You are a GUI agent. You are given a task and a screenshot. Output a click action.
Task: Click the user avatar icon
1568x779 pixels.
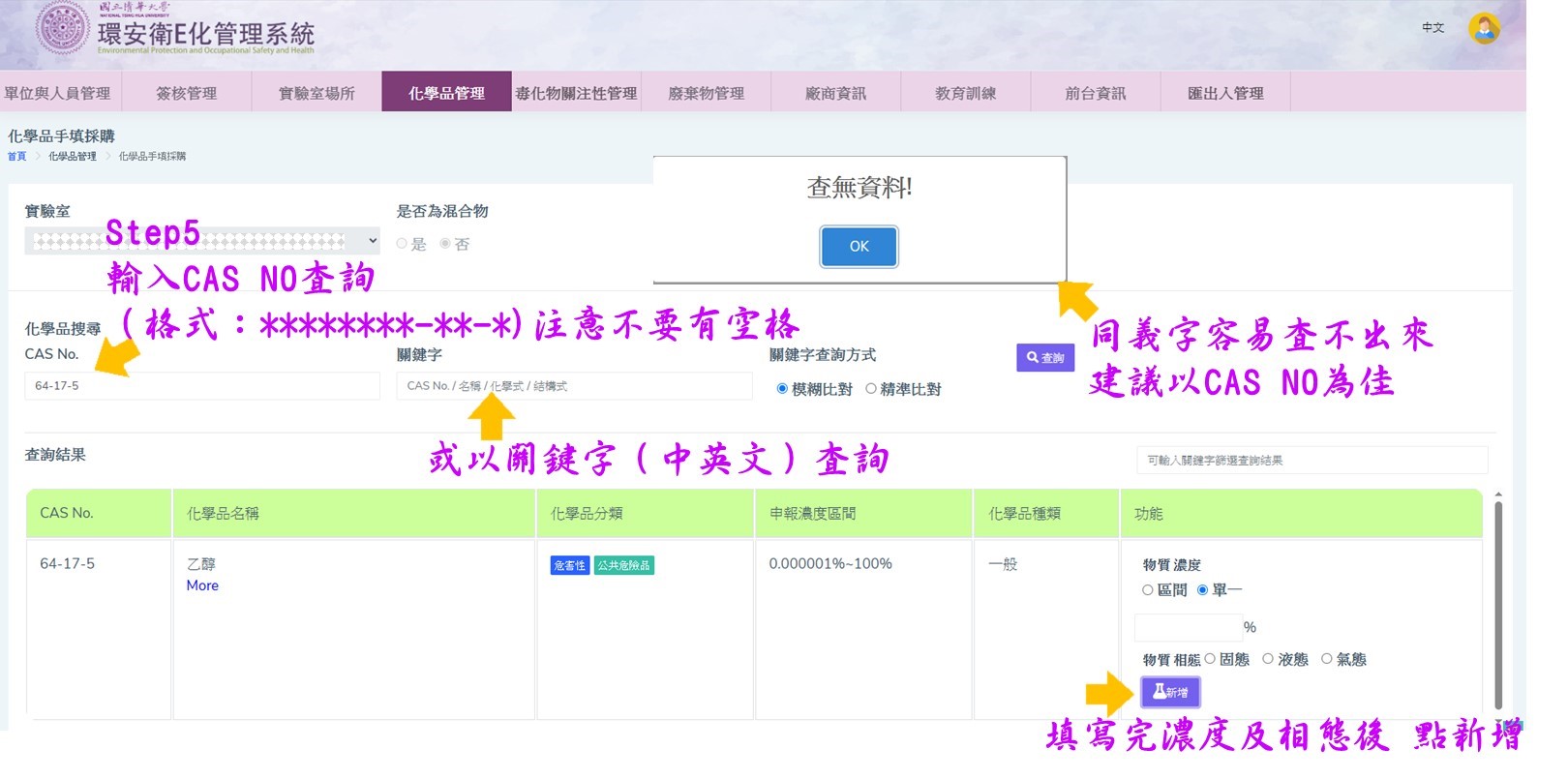pos(1483,28)
